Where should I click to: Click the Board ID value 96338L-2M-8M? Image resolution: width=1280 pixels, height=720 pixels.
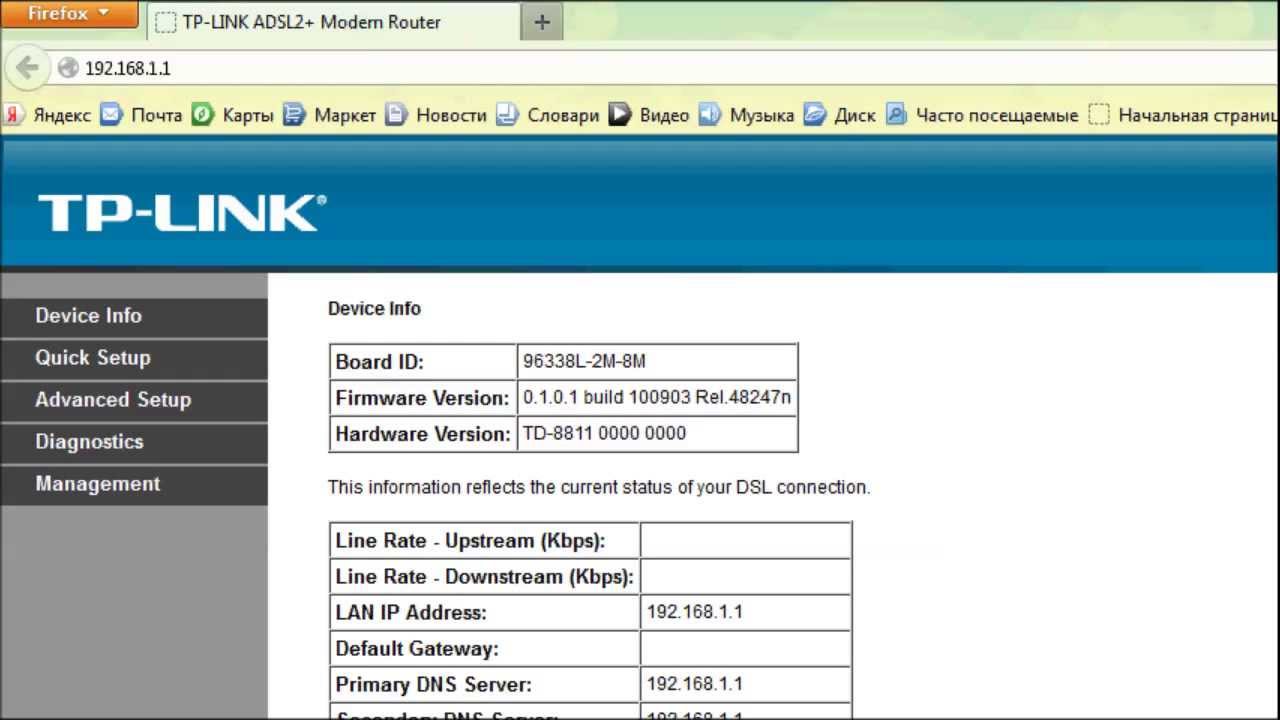[x=584, y=362]
